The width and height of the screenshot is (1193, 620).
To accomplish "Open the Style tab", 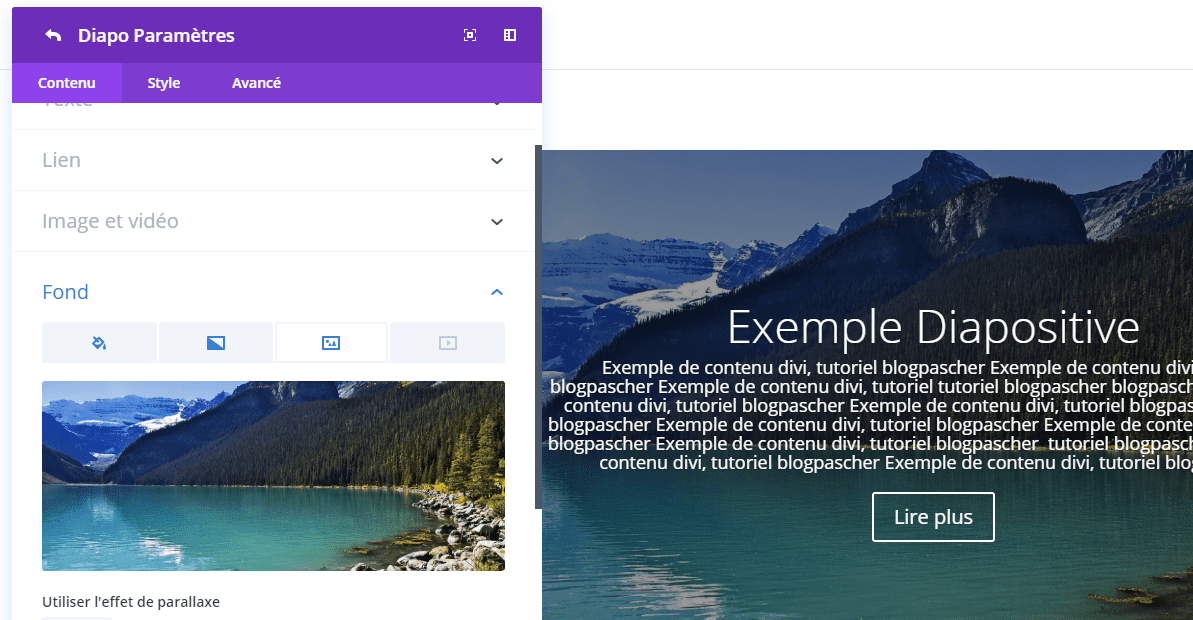I will [164, 83].
